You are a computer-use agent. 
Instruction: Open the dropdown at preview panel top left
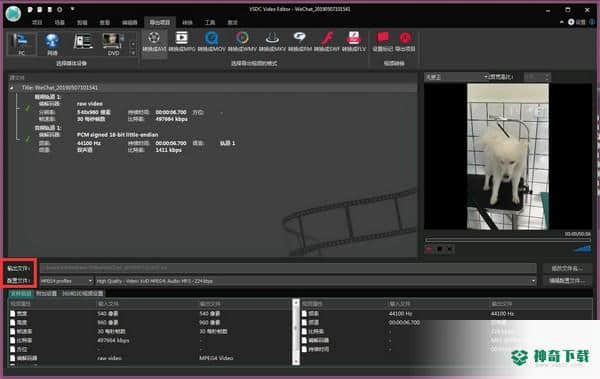[457, 77]
